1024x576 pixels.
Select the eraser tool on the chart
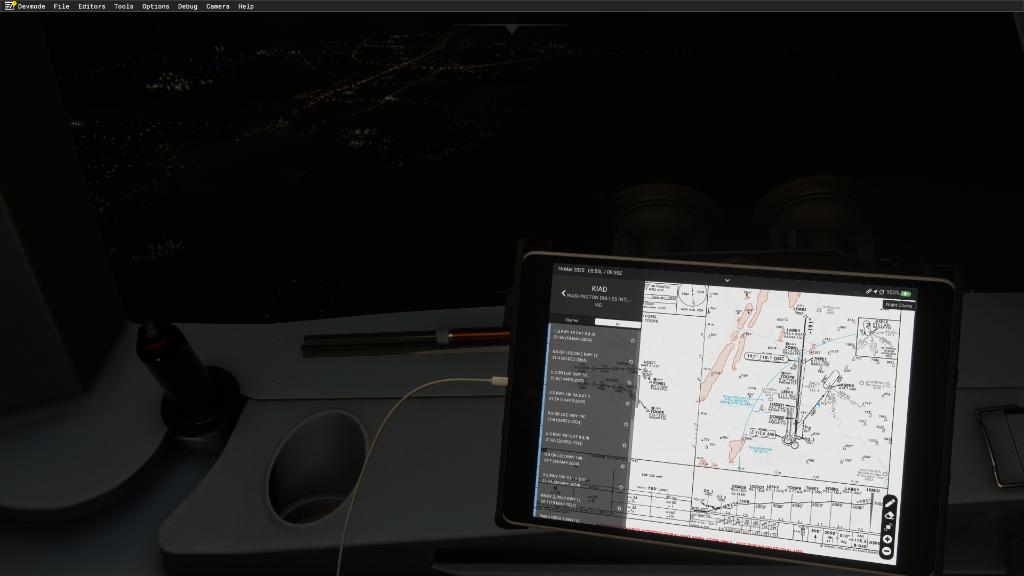click(888, 516)
